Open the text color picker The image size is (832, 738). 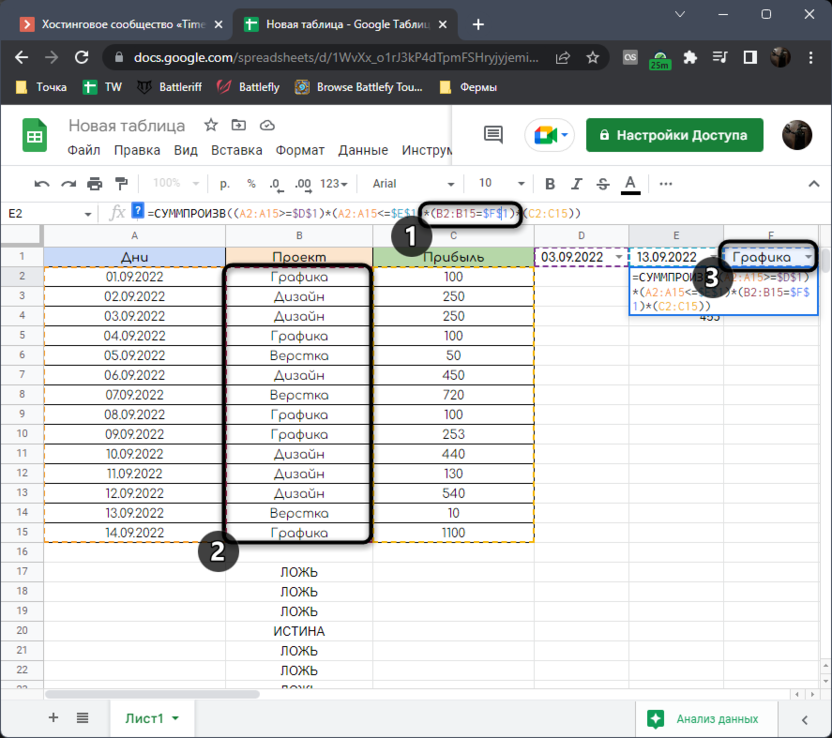[630, 184]
